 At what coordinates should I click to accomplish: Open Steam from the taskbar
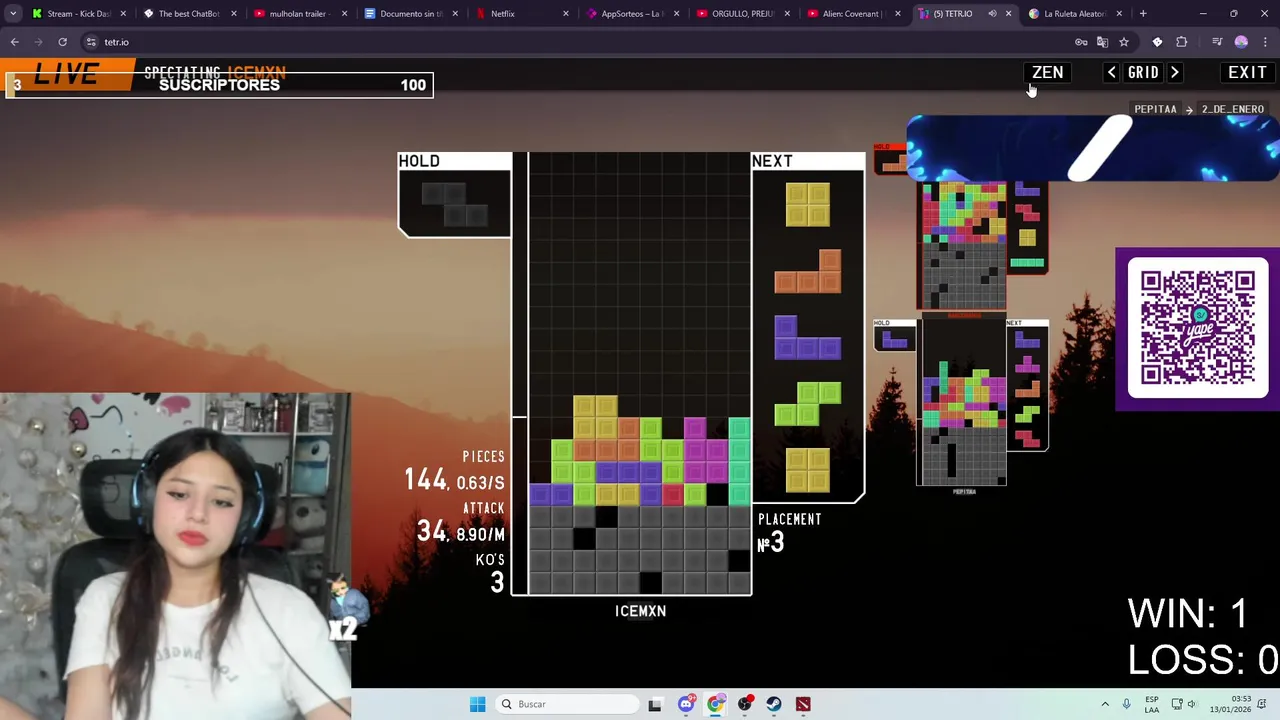[x=774, y=704]
